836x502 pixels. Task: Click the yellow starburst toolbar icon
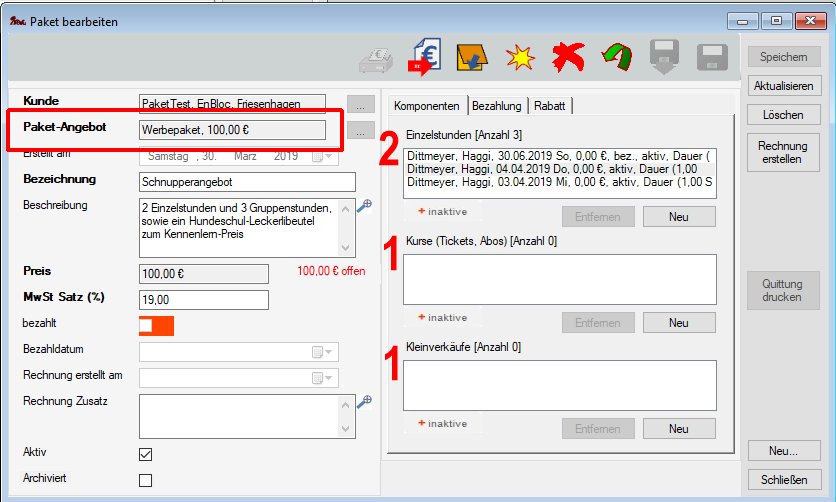click(519, 58)
